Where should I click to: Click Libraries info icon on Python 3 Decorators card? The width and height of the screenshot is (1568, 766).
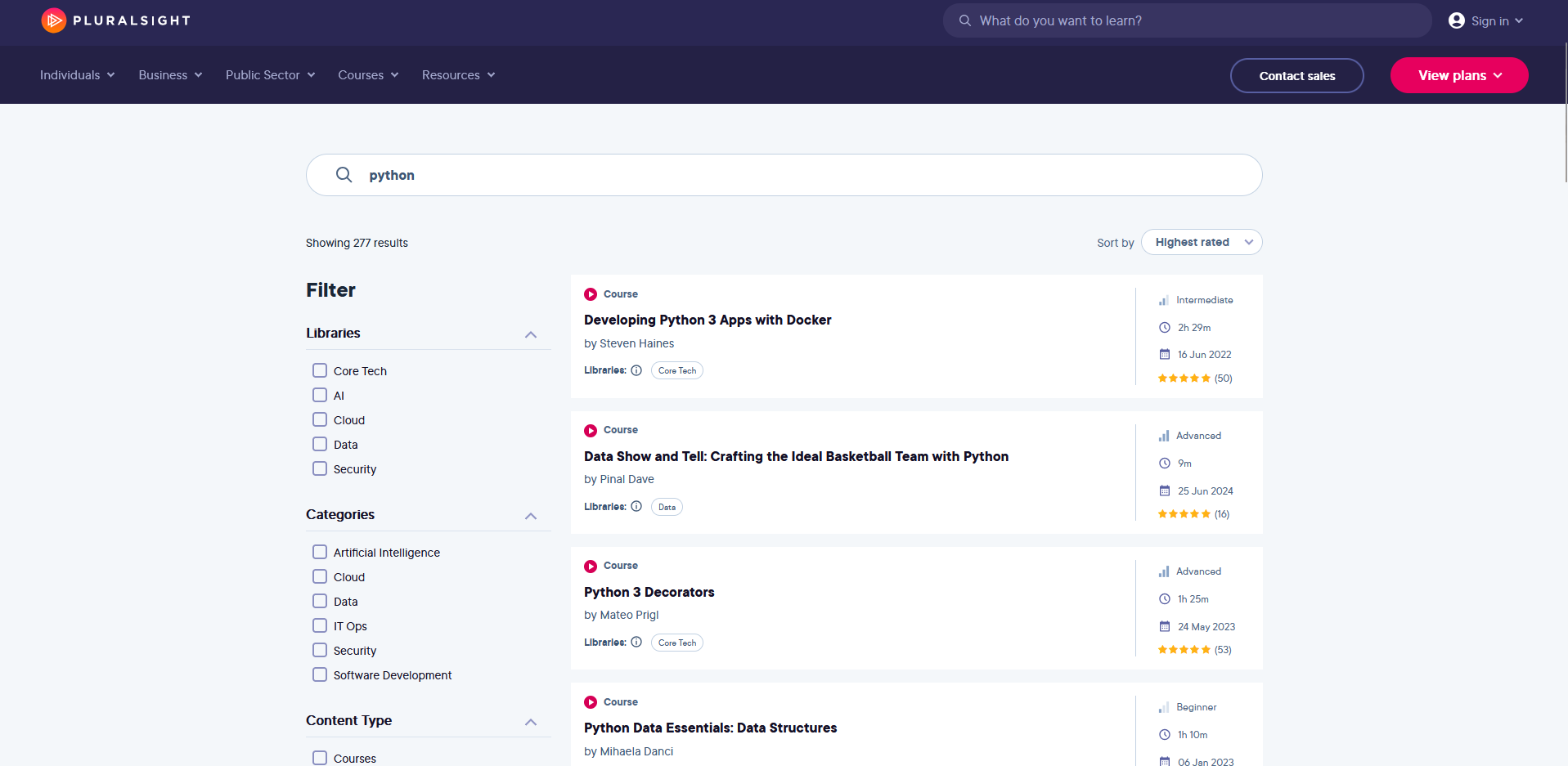636,643
